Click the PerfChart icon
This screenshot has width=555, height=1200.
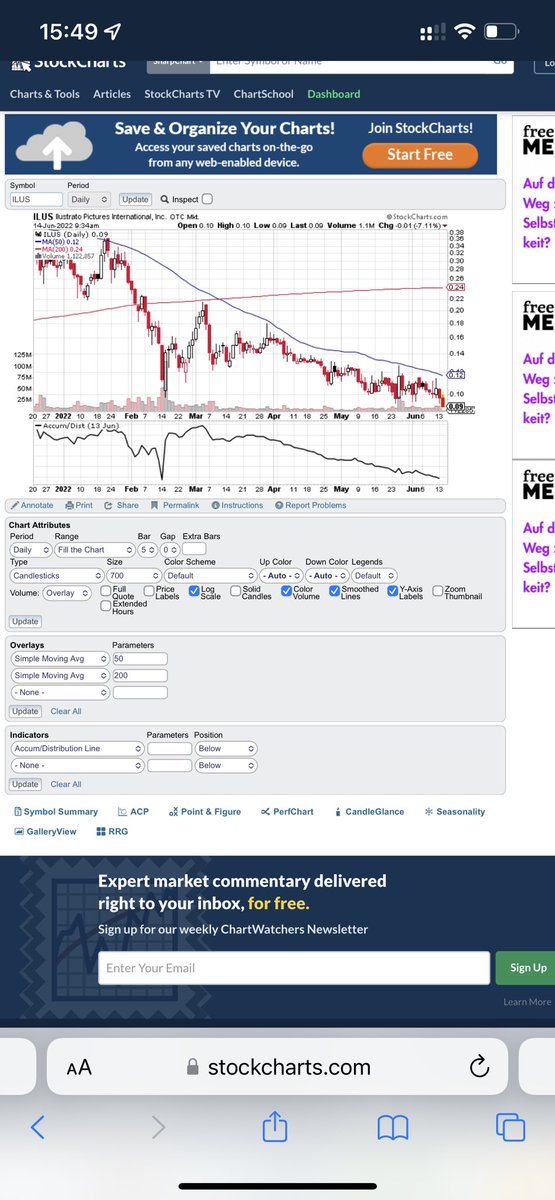pos(265,811)
